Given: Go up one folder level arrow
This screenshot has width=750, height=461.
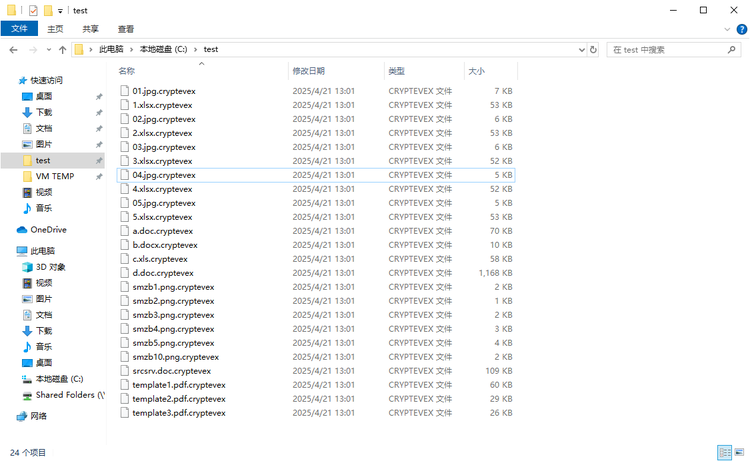Looking at the screenshot, I should tap(62, 50).
